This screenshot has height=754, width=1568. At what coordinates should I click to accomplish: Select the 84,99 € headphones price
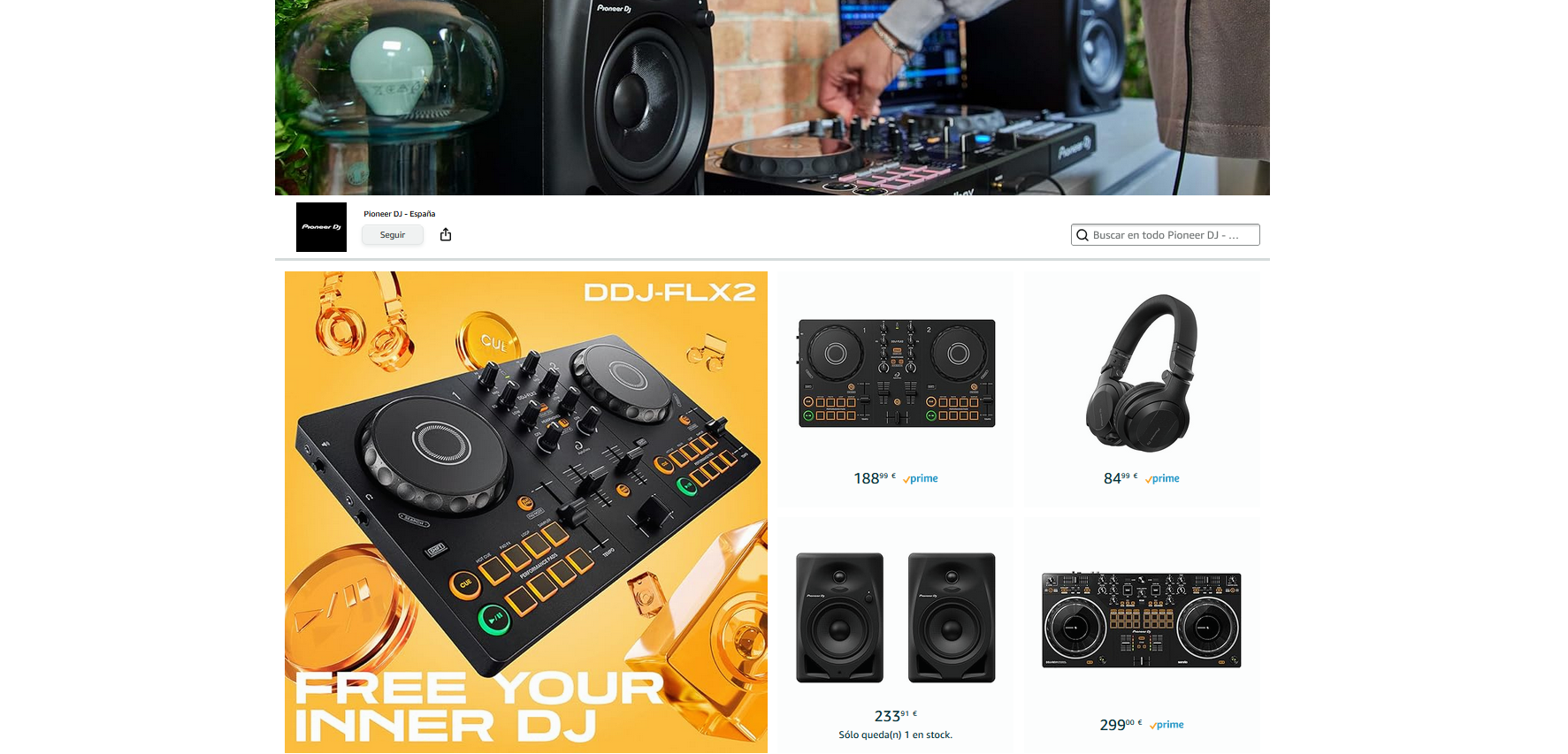pos(1121,478)
